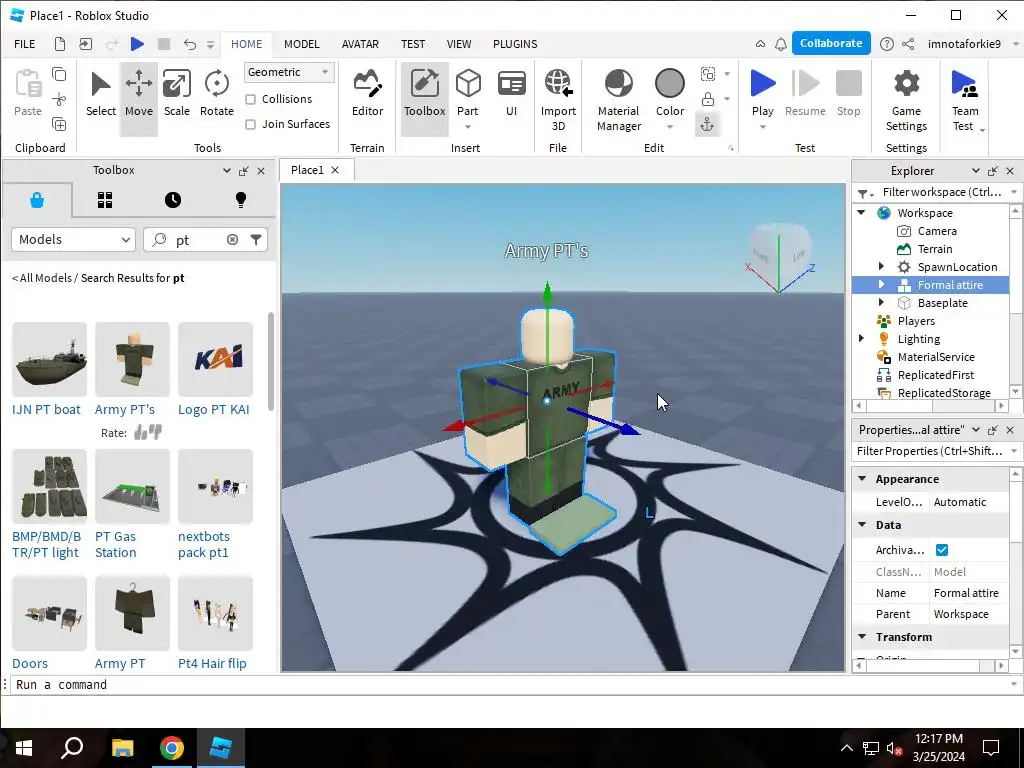Screen dimensions: 1024x768
Task: Select Terrain in Explorer
Action: tap(934, 249)
